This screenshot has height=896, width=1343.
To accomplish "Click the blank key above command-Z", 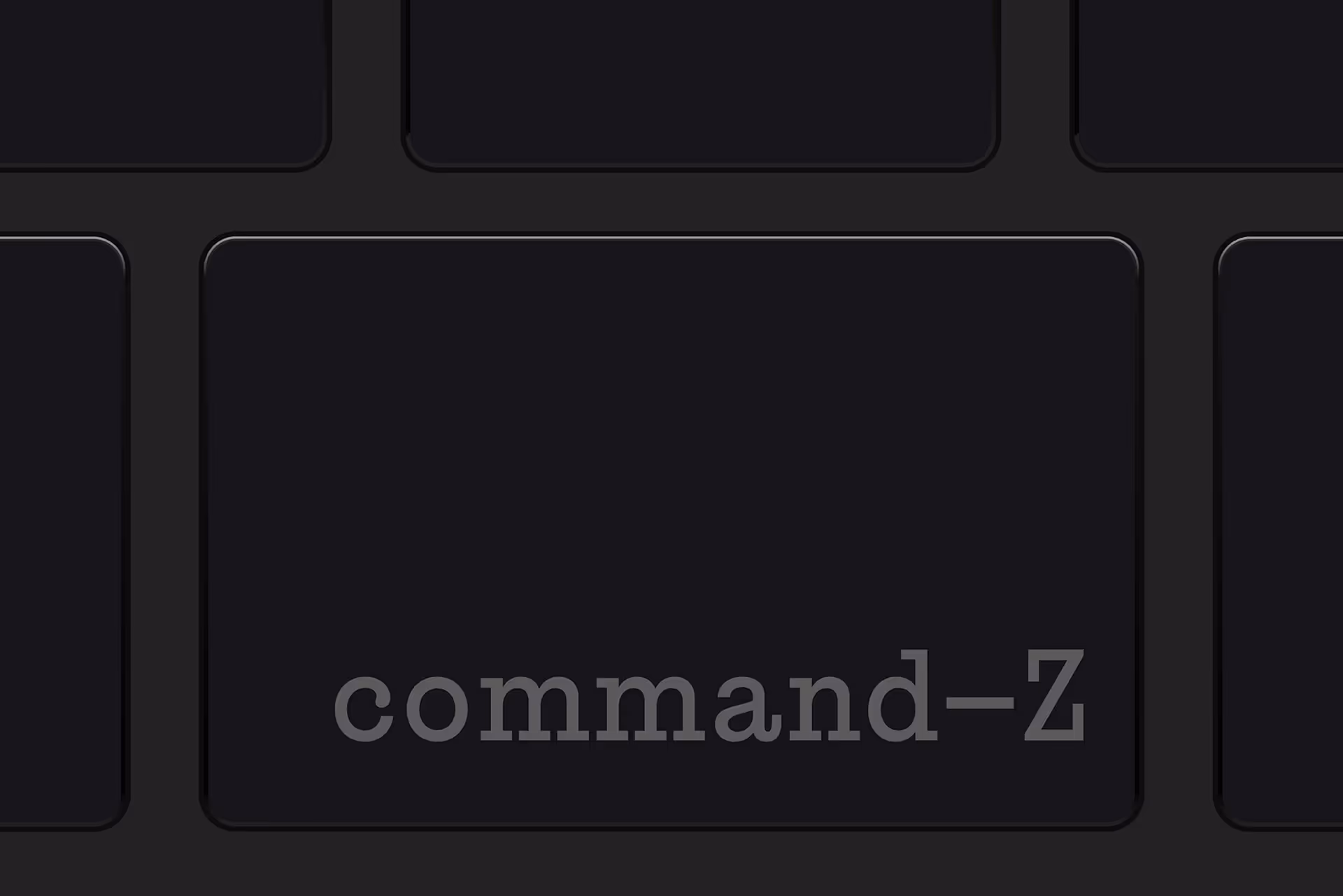I will tap(701, 83).
